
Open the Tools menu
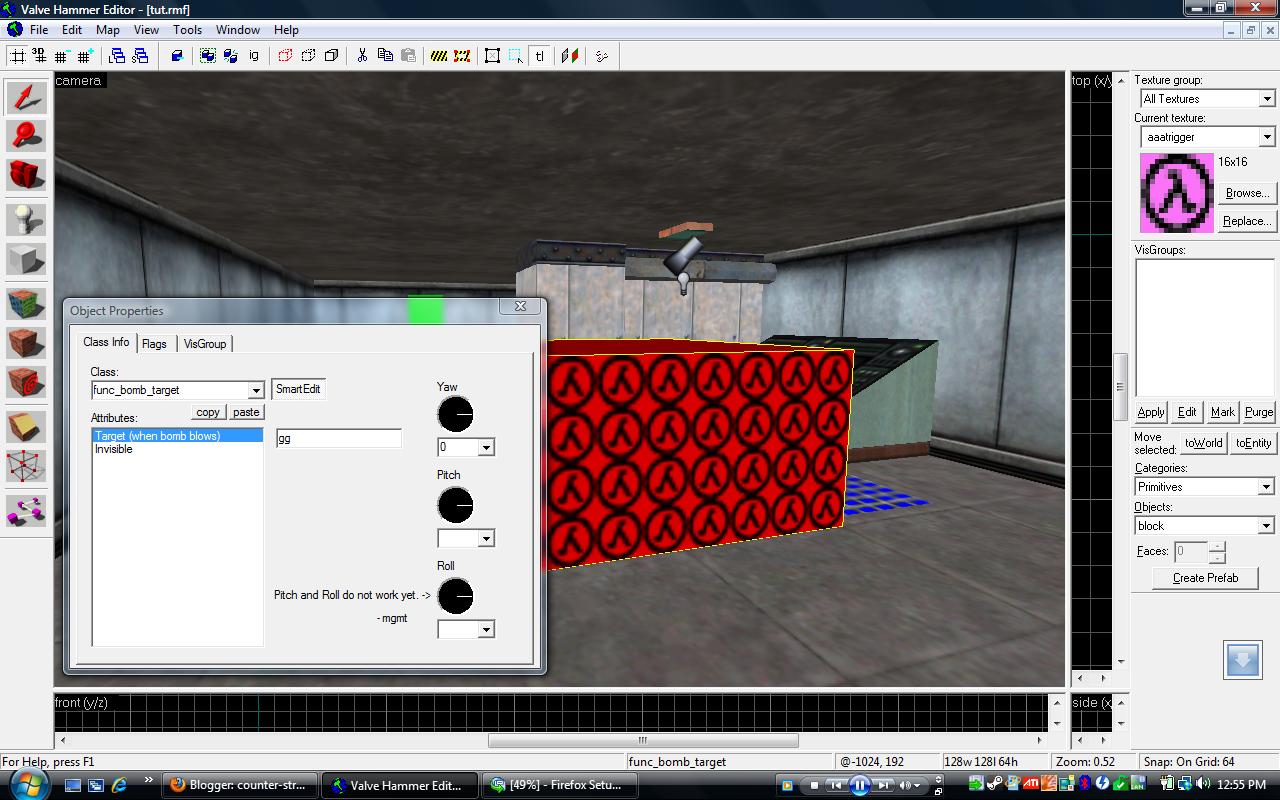(187, 30)
